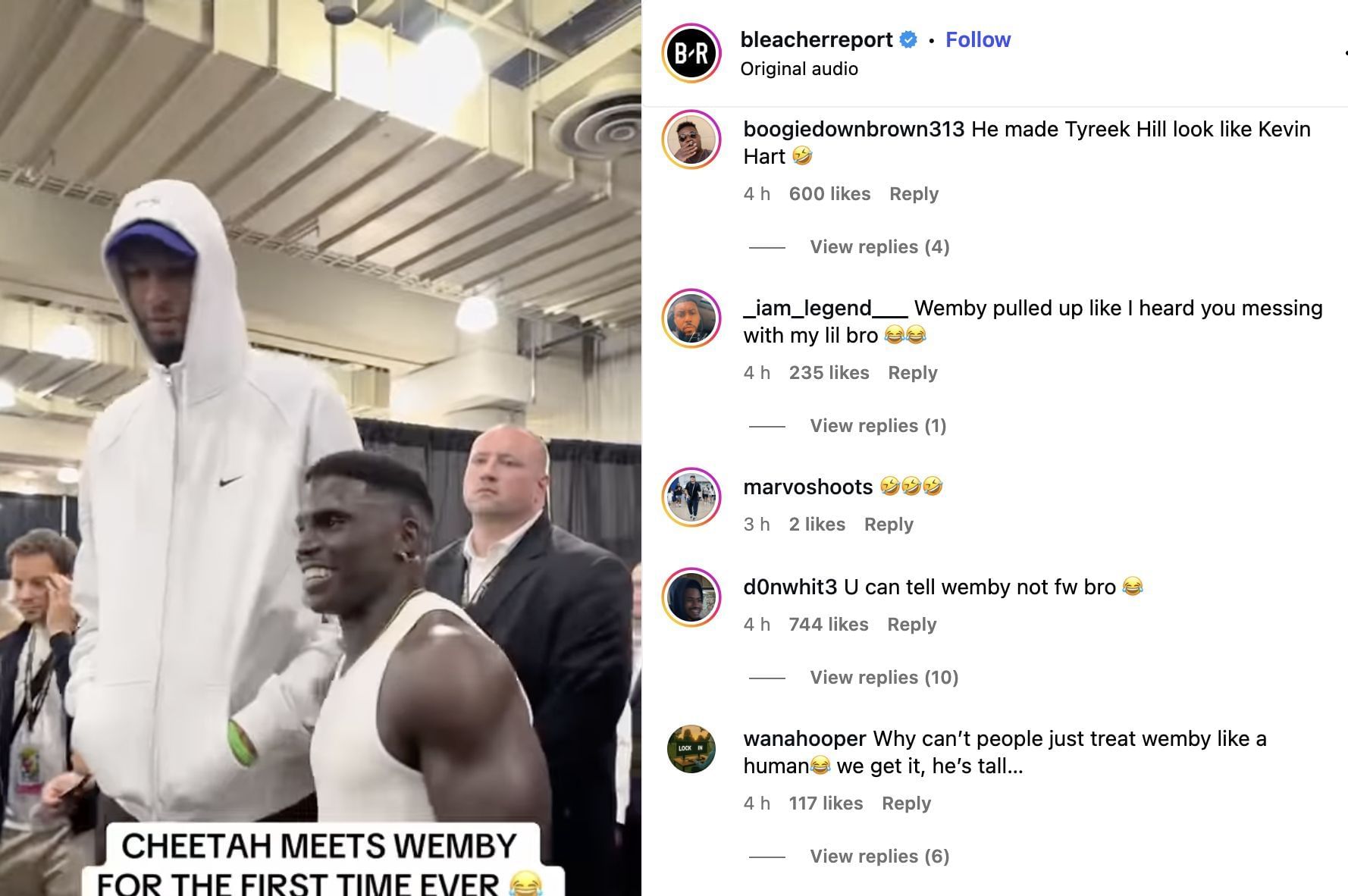The image size is (1348, 896).
Task: View the 744 likes on d0nwhit3's comment
Action: [829, 625]
